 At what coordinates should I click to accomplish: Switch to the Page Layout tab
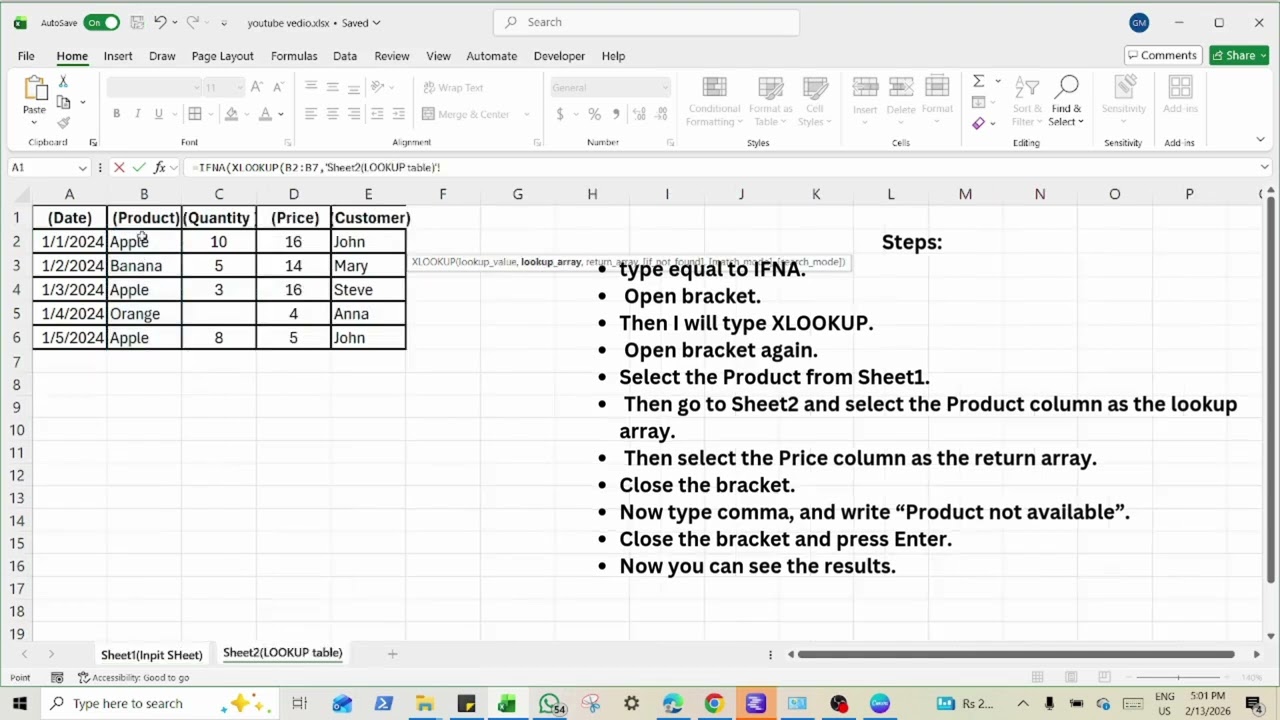tap(222, 56)
